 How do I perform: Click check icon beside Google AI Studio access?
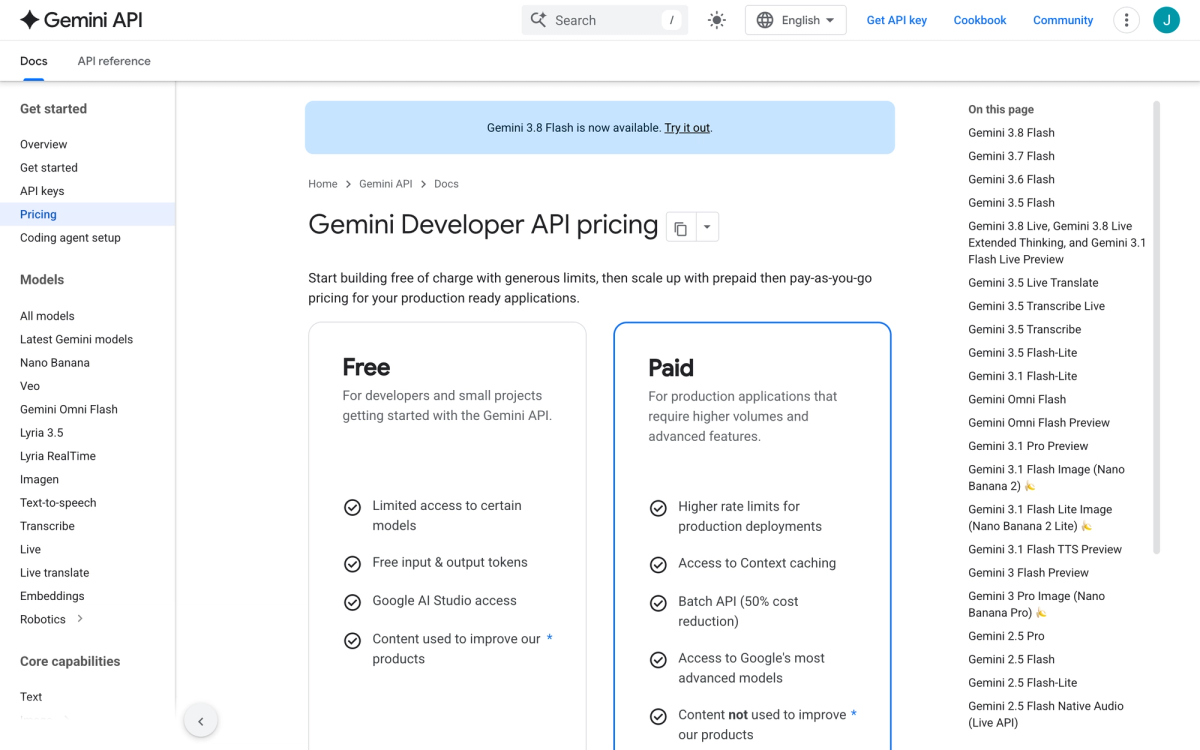pyautogui.click(x=352, y=602)
